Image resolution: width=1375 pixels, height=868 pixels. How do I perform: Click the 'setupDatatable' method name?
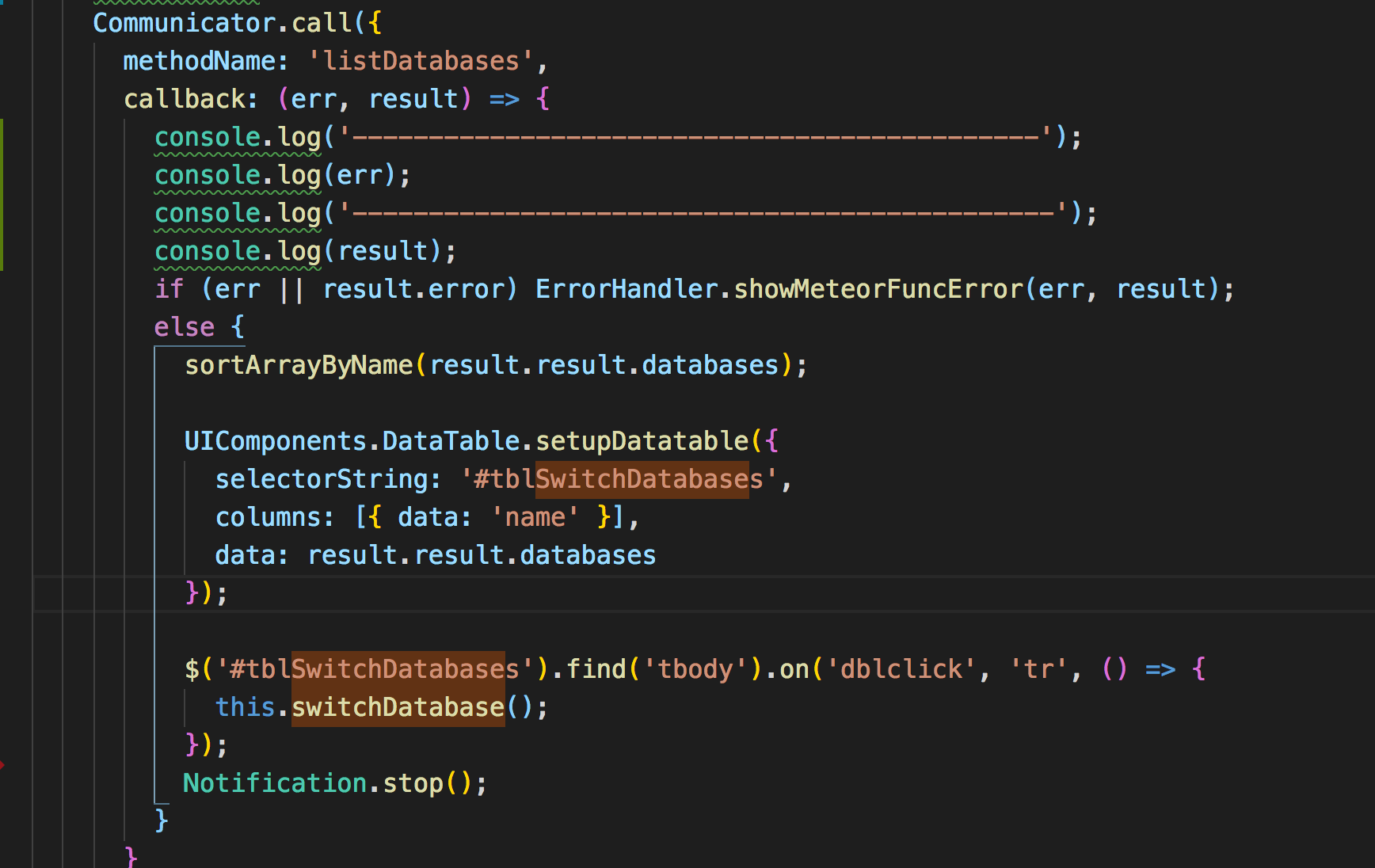click(x=642, y=440)
